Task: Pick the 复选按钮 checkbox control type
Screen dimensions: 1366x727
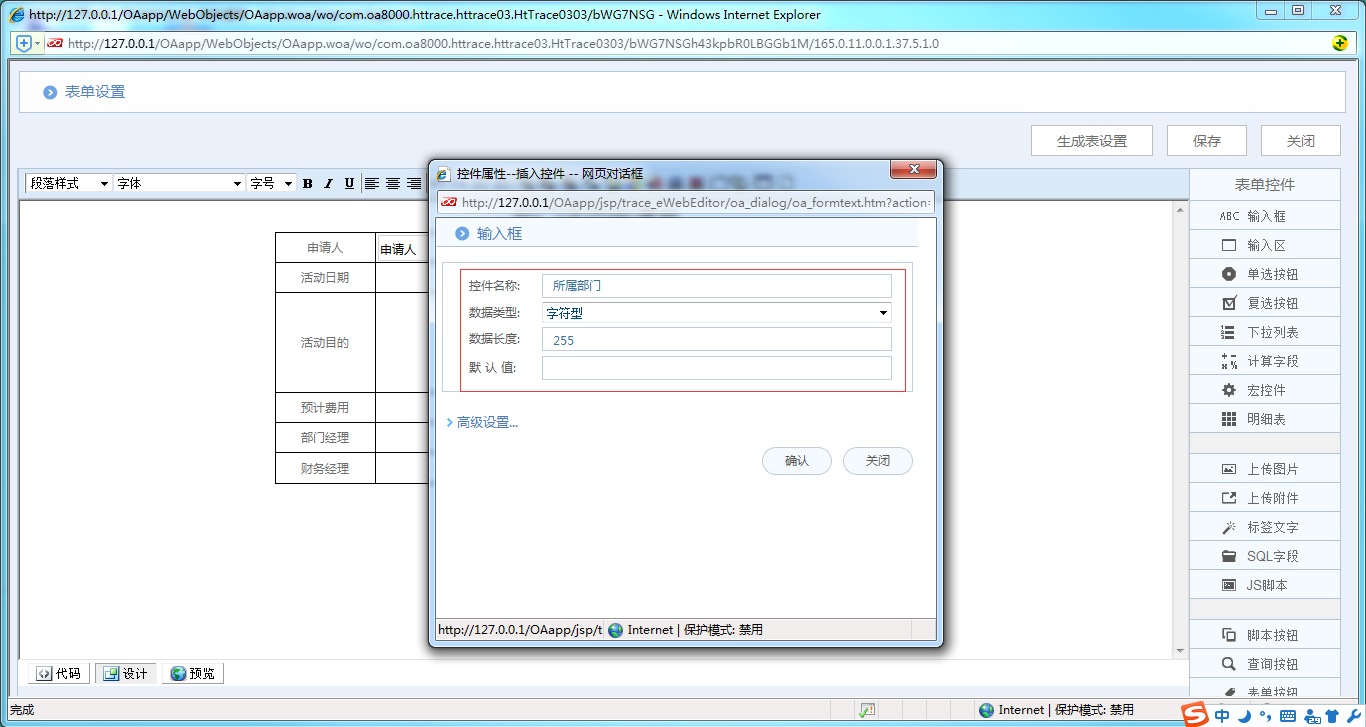Action: pyautogui.click(x=1264, y=302)
